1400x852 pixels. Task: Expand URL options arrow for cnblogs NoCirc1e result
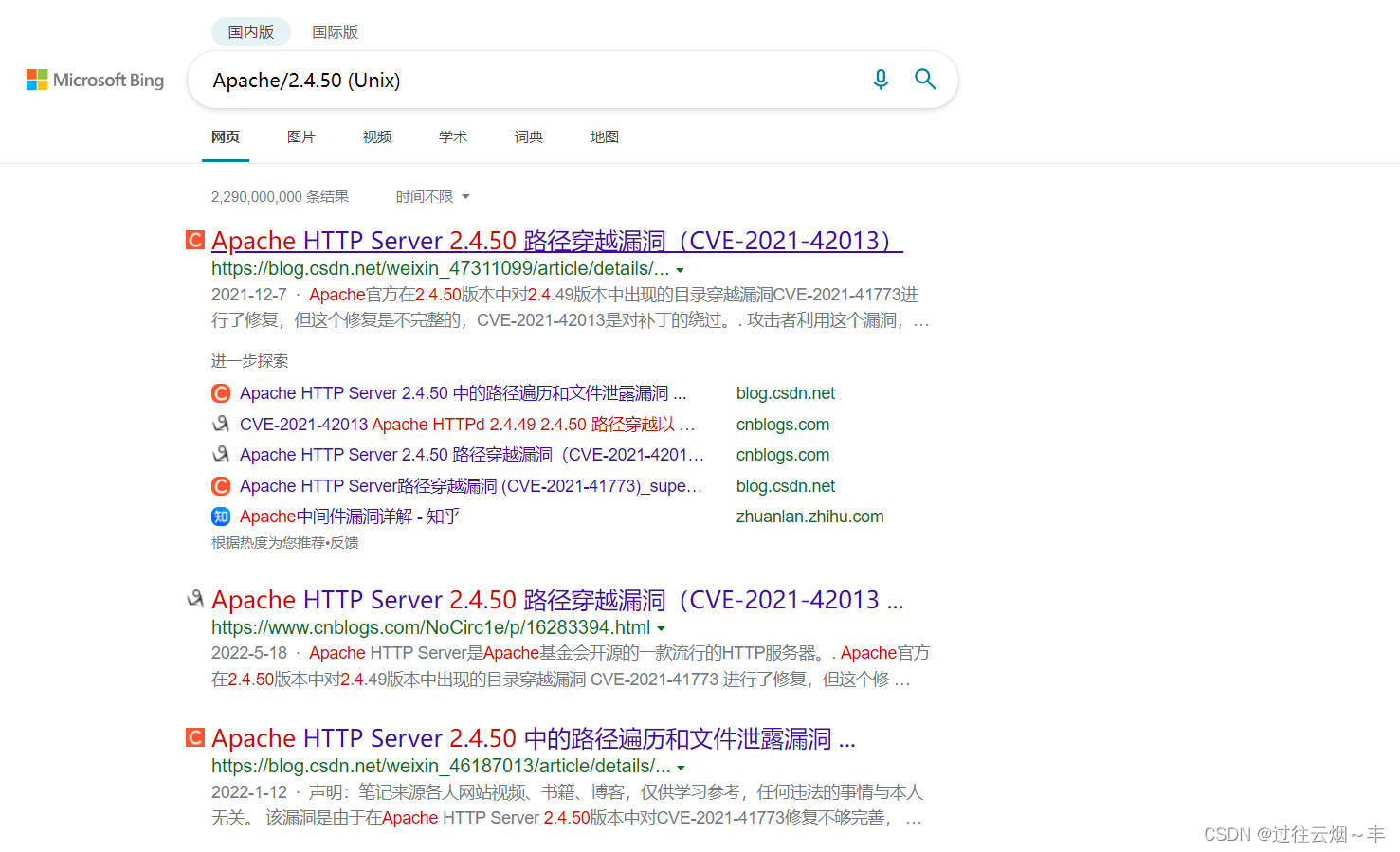[661, 628]
